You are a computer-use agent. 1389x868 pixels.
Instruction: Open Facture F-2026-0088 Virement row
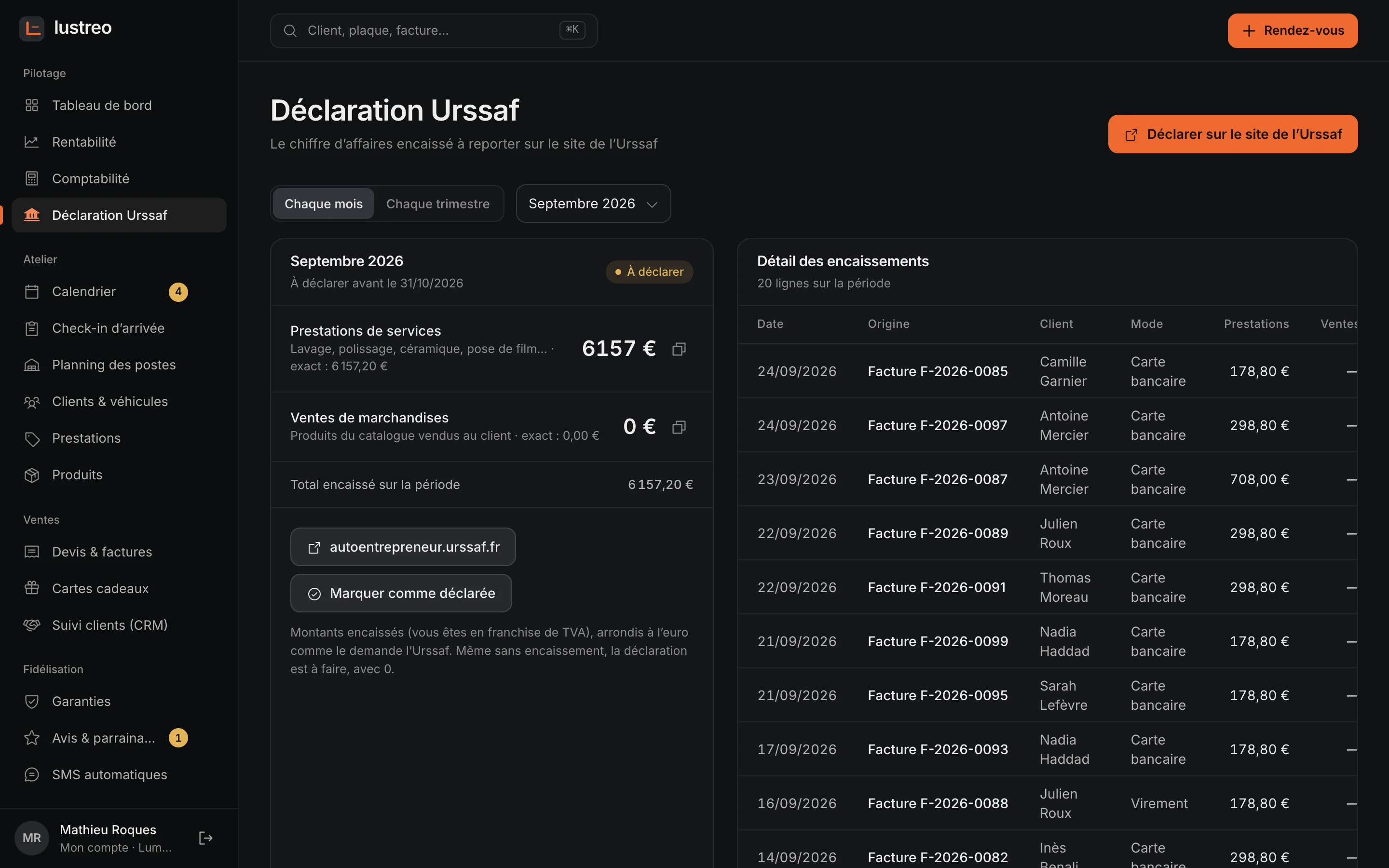click(1047, 803)
